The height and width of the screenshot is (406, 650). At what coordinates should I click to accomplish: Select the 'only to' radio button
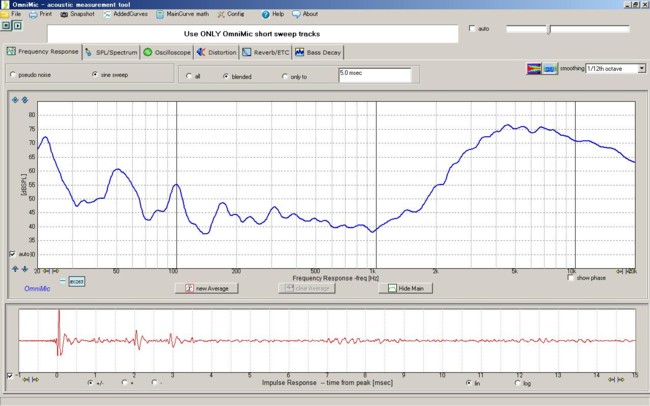[284, 76]
